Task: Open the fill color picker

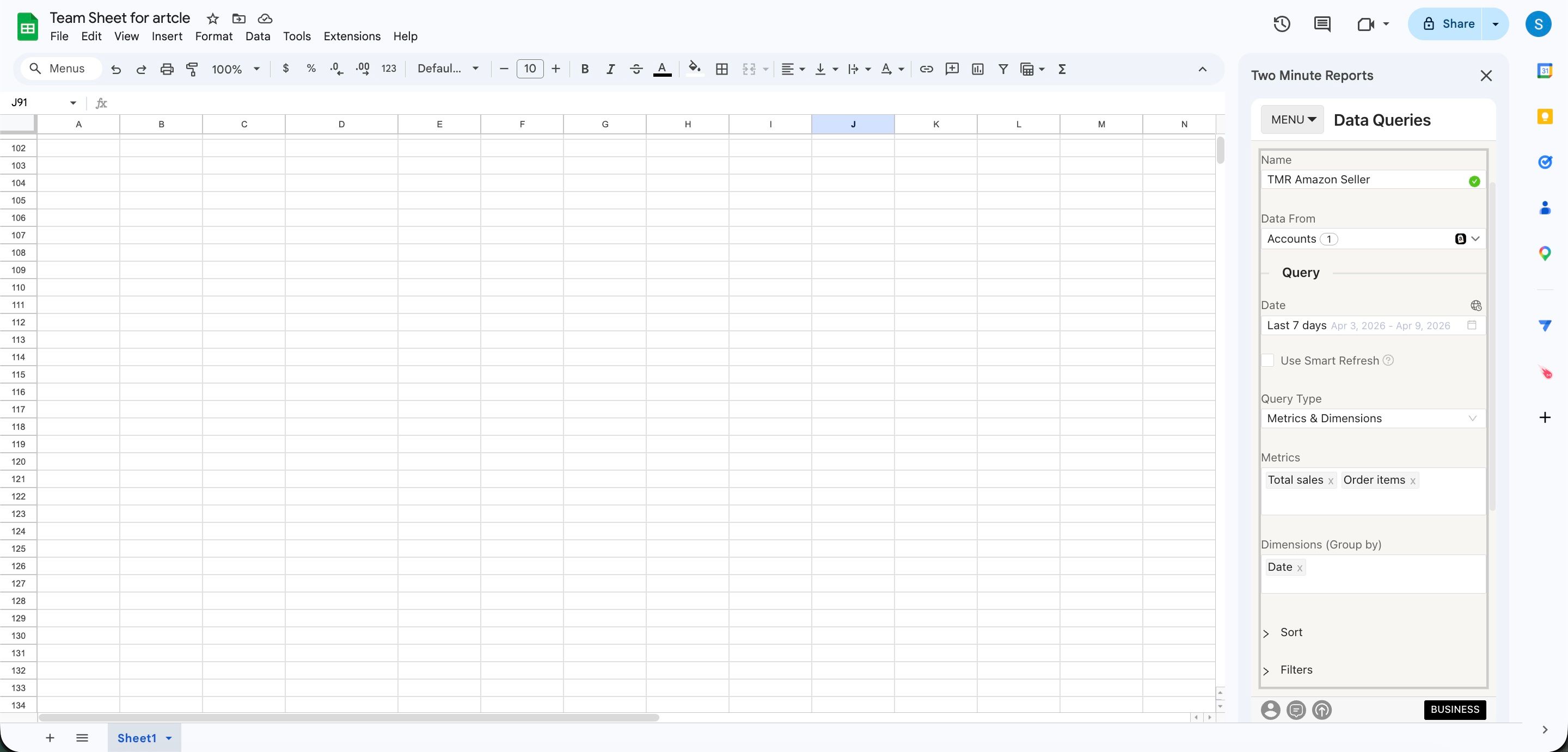Action: (x=693, y=69)
